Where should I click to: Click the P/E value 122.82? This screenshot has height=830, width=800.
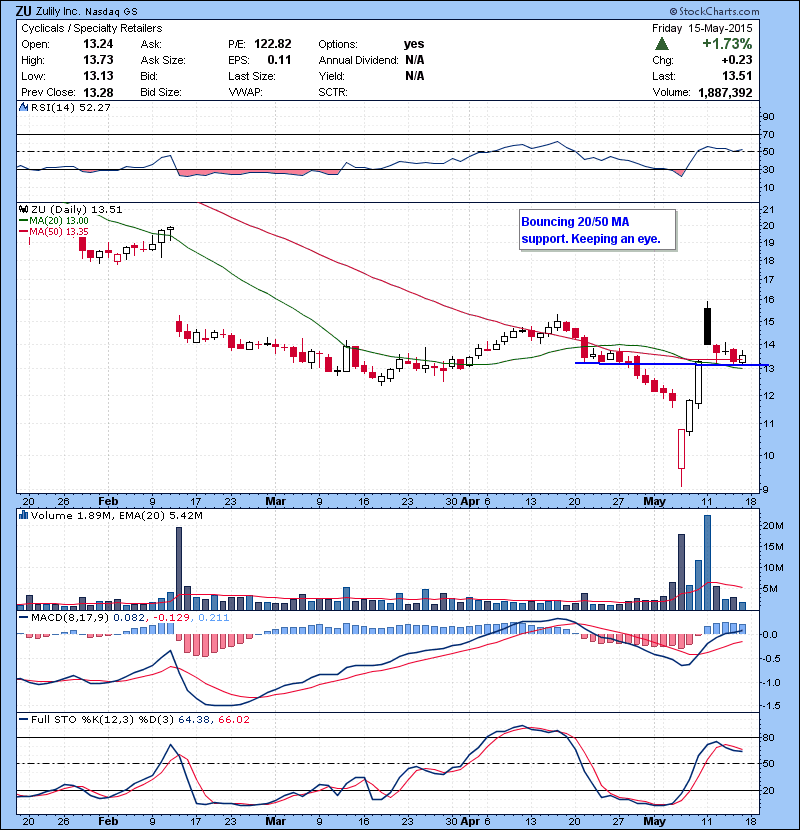click(273, 44)
